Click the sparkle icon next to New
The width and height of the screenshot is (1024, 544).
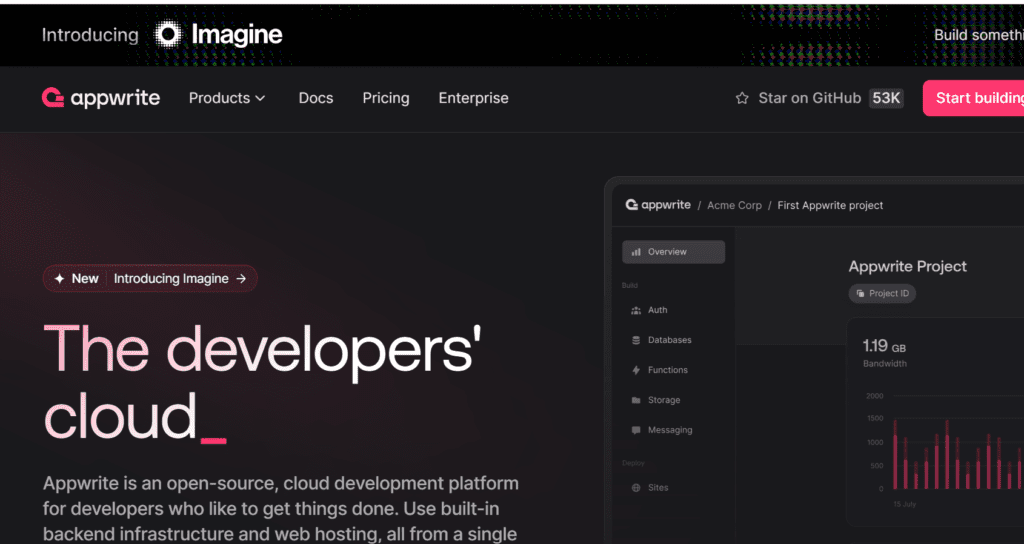click(x=59, y=279)
